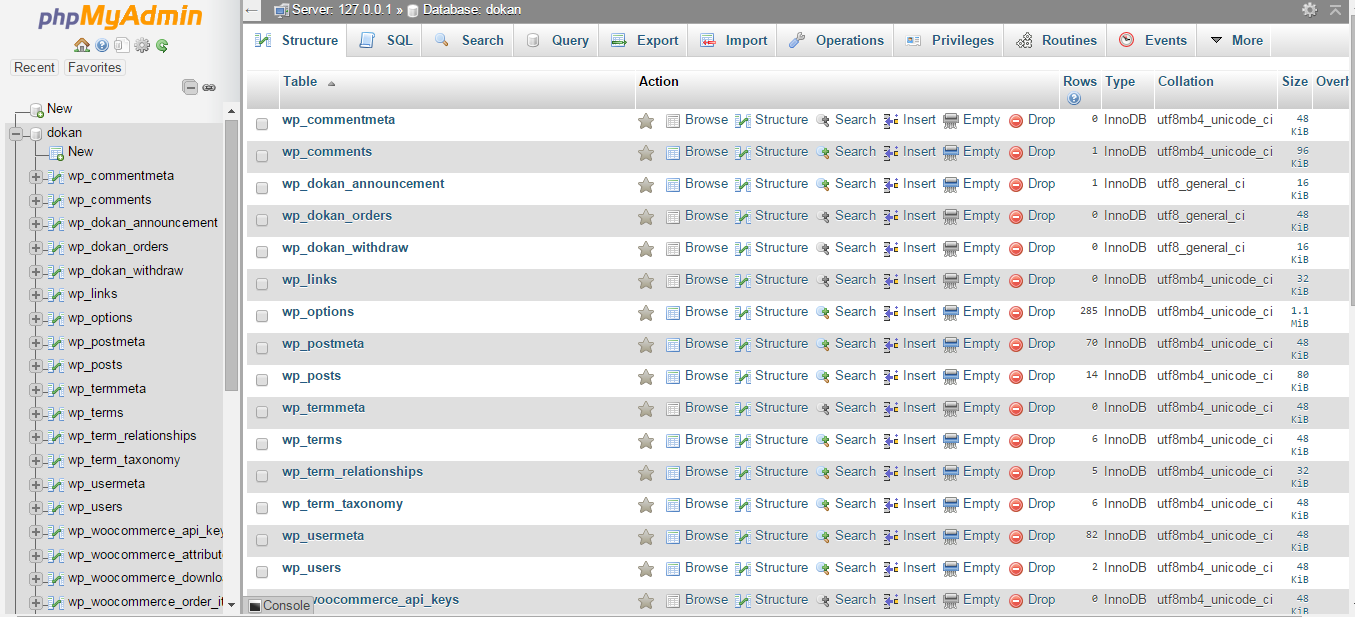The height and width of the screenshot is (617, 1355).
Task: Expand wp_commentmeta in the sidebar tree
Action: click(x=36, y=177)
